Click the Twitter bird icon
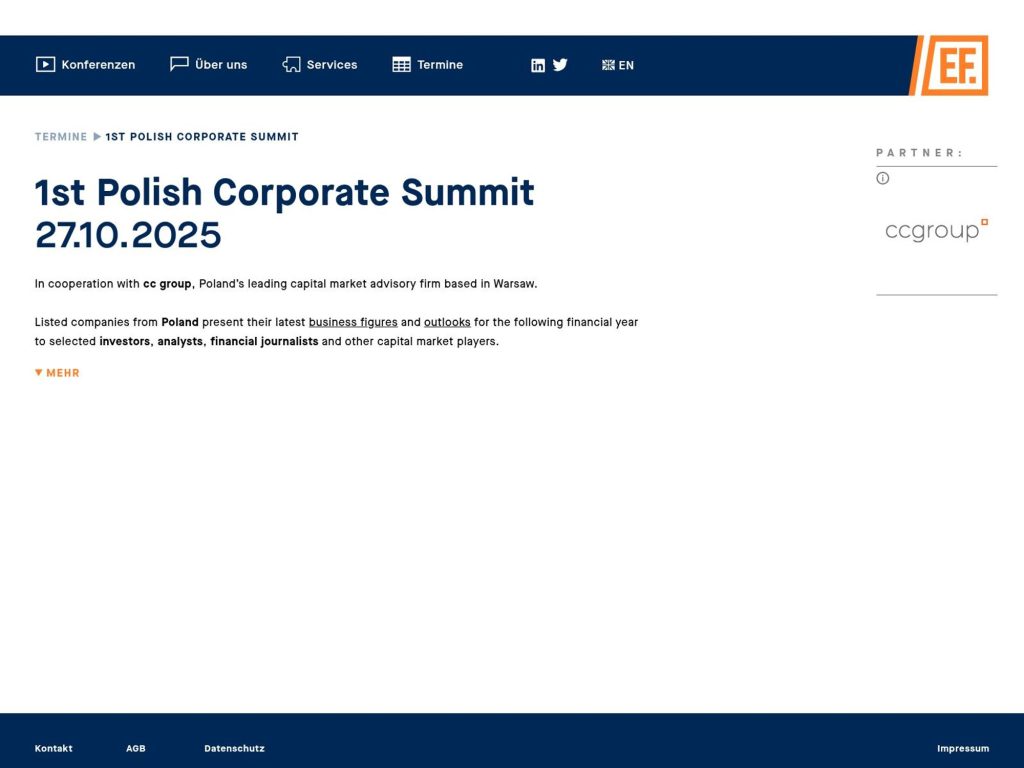Viewport: 1024px width, 768px height. 560,65
